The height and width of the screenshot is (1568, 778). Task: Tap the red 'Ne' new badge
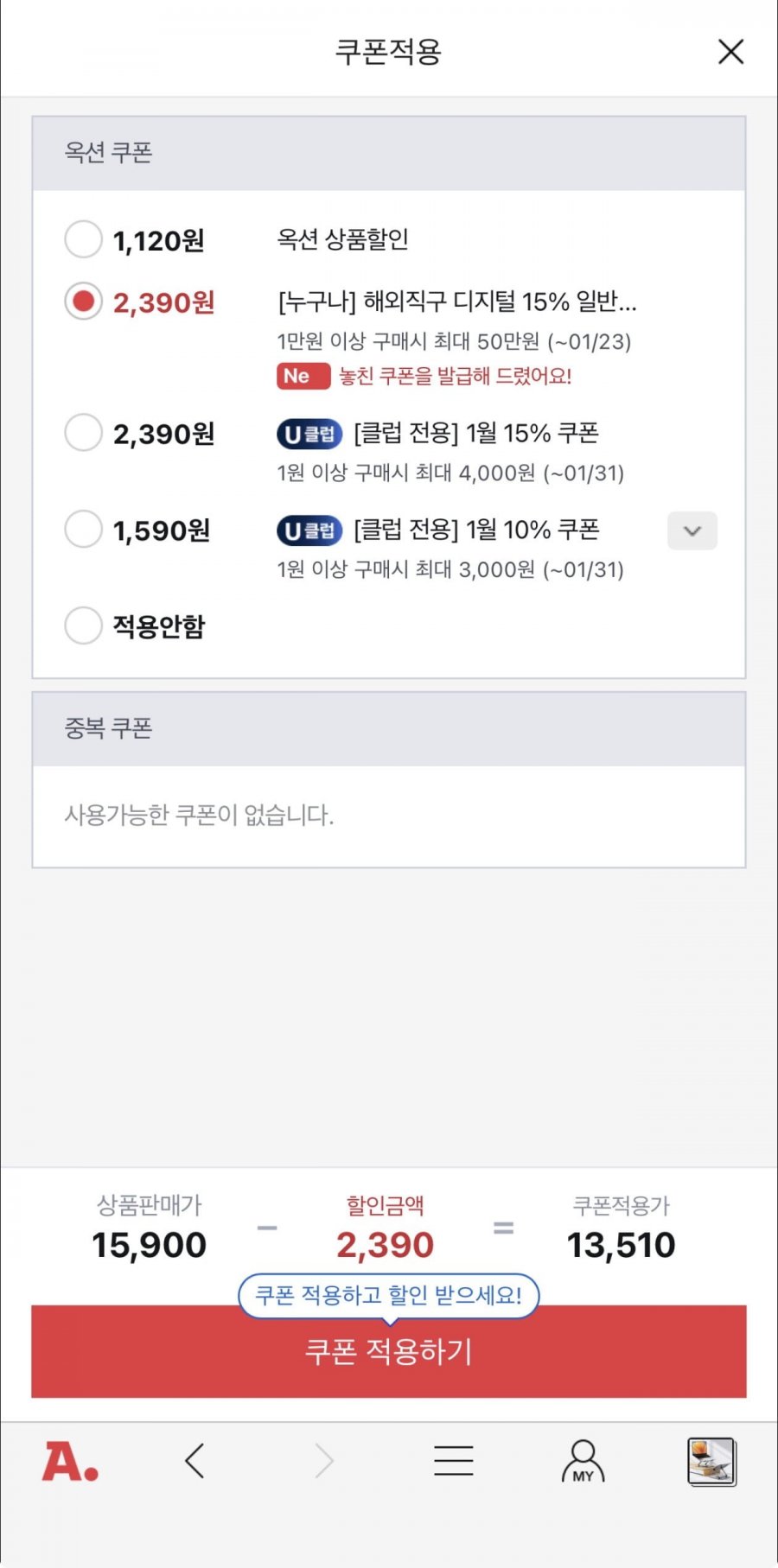[303, 377]
